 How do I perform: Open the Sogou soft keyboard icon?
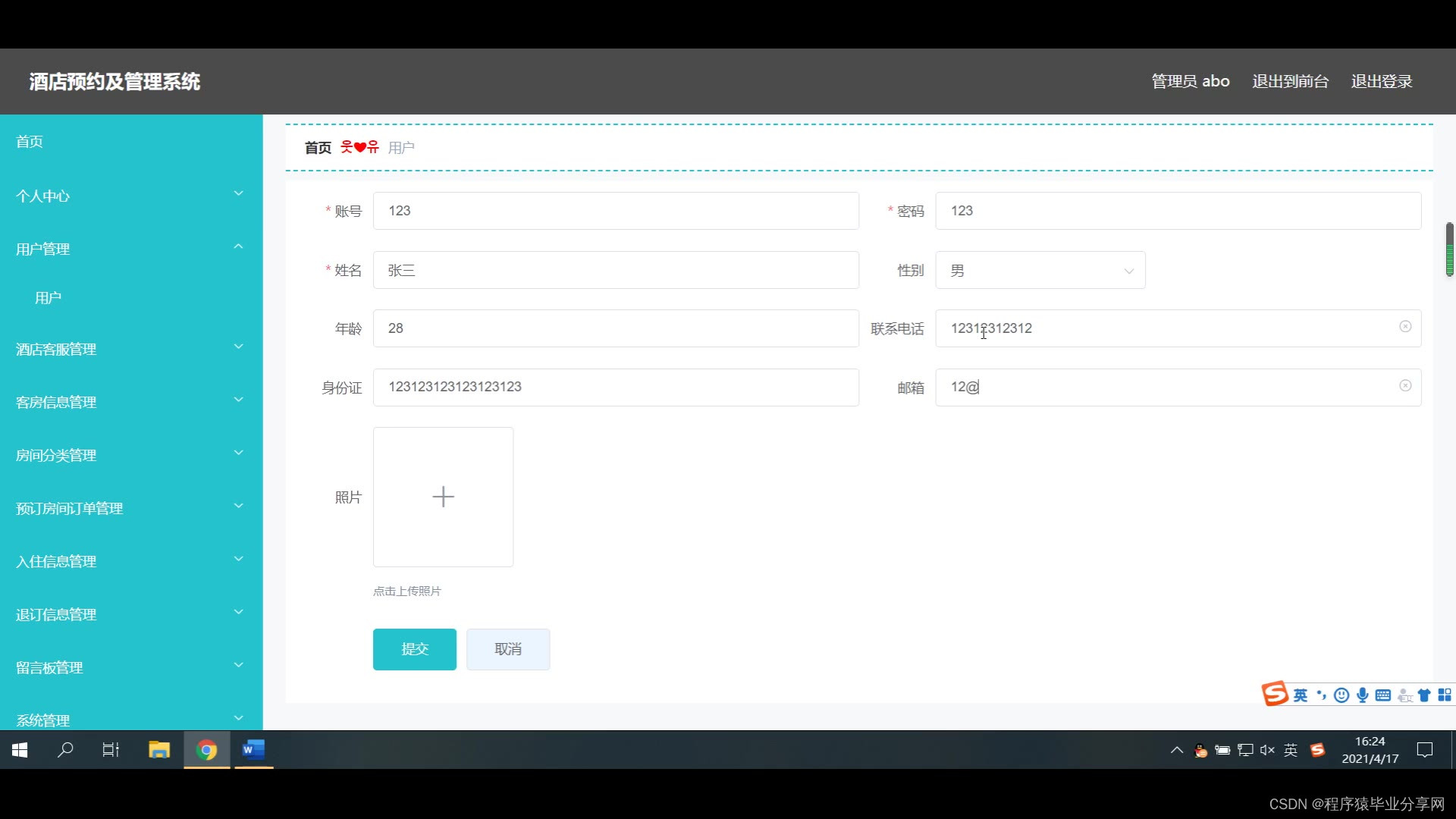1383,695
